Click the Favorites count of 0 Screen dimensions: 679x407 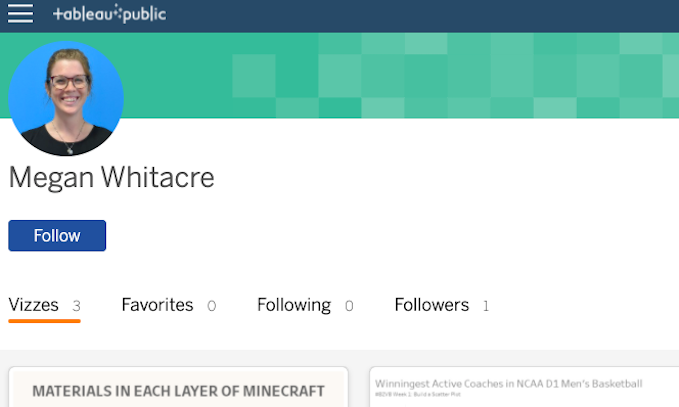211,306
